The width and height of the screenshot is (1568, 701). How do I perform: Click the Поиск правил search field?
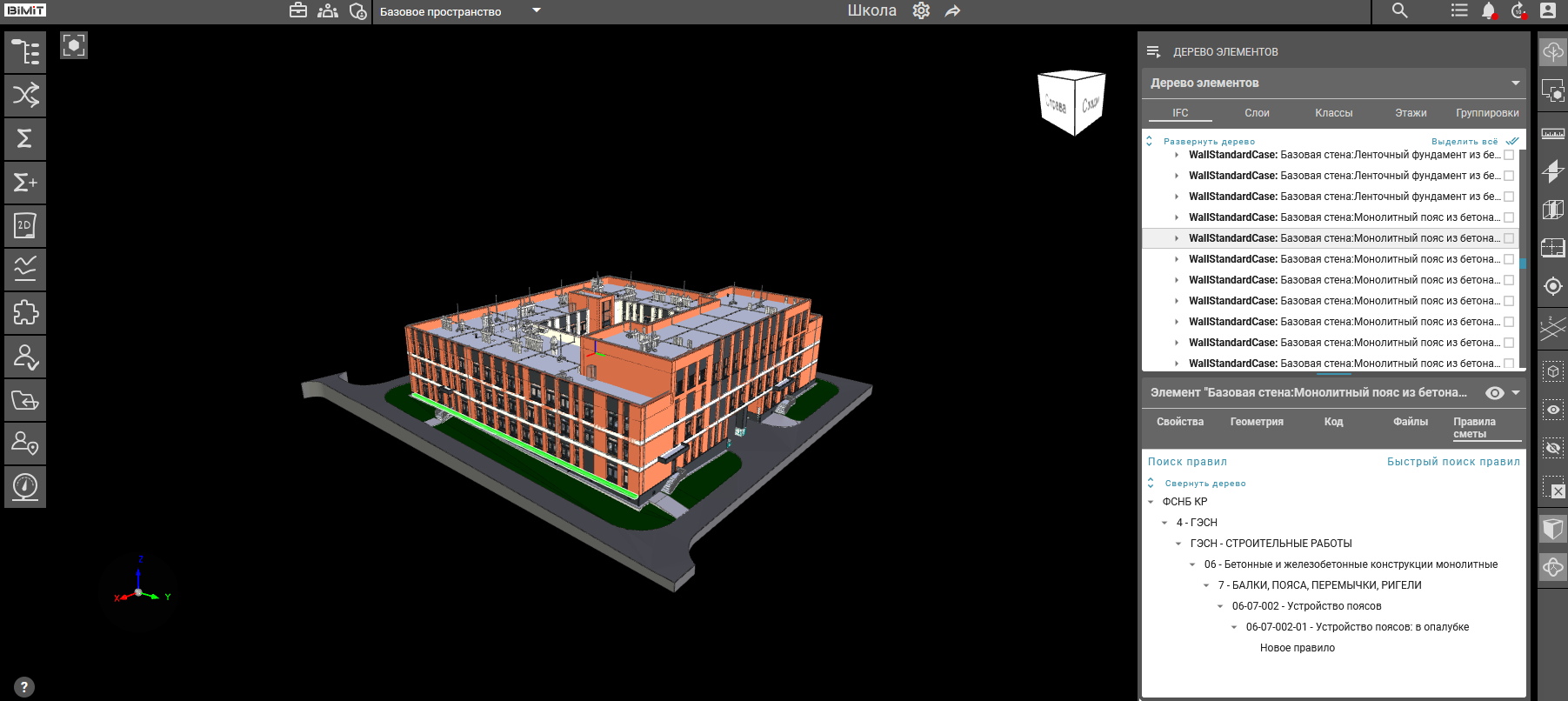tap(1188, 462)
